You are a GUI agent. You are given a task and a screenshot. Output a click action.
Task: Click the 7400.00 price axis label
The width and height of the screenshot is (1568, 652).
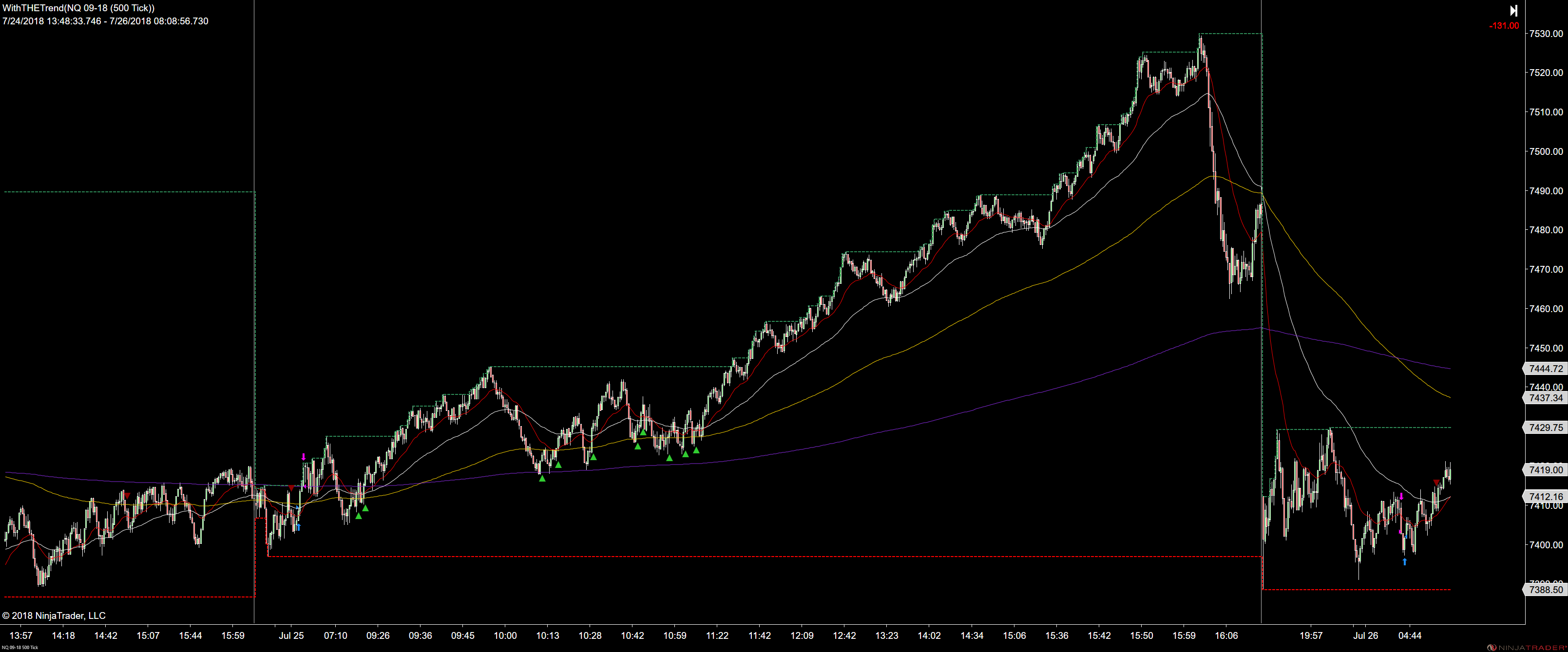coord(1546,545)
